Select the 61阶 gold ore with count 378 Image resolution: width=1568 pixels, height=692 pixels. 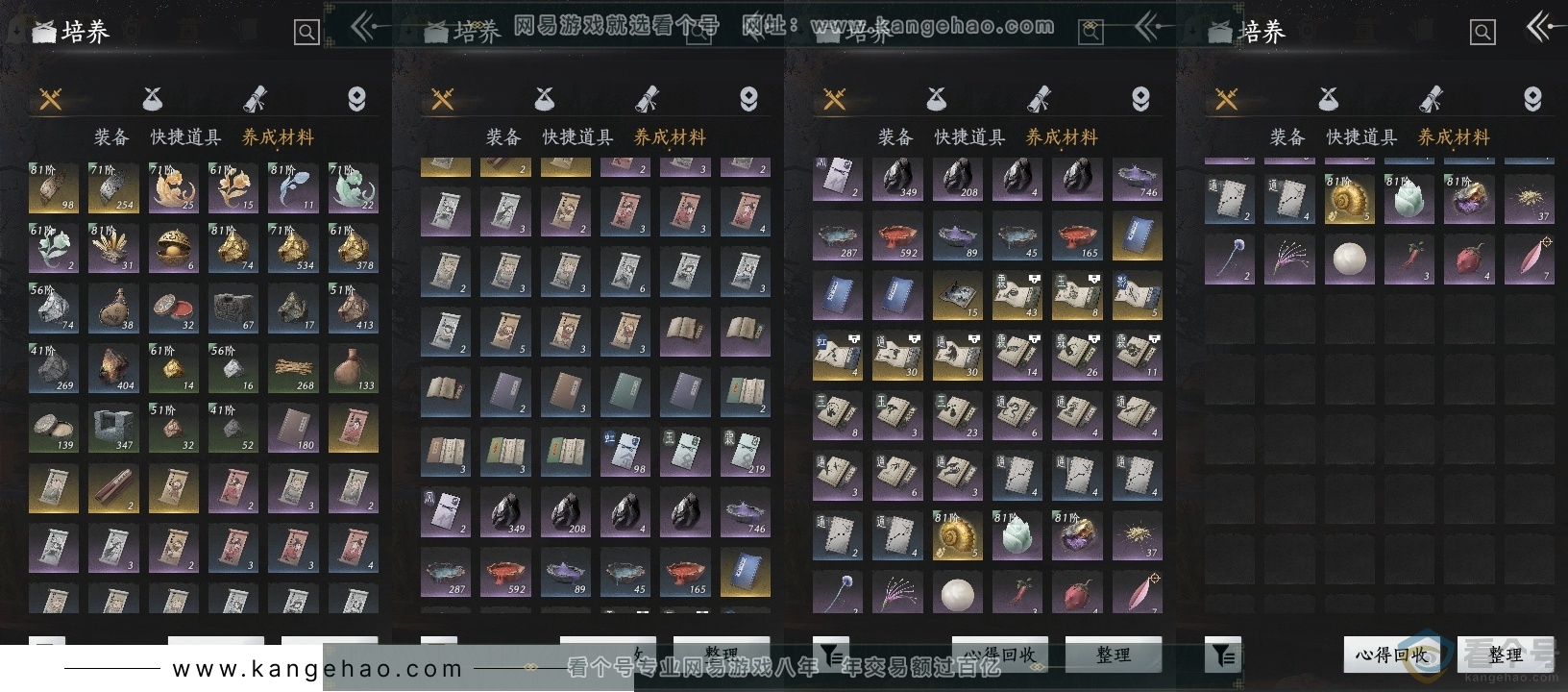tap(354, 248)
